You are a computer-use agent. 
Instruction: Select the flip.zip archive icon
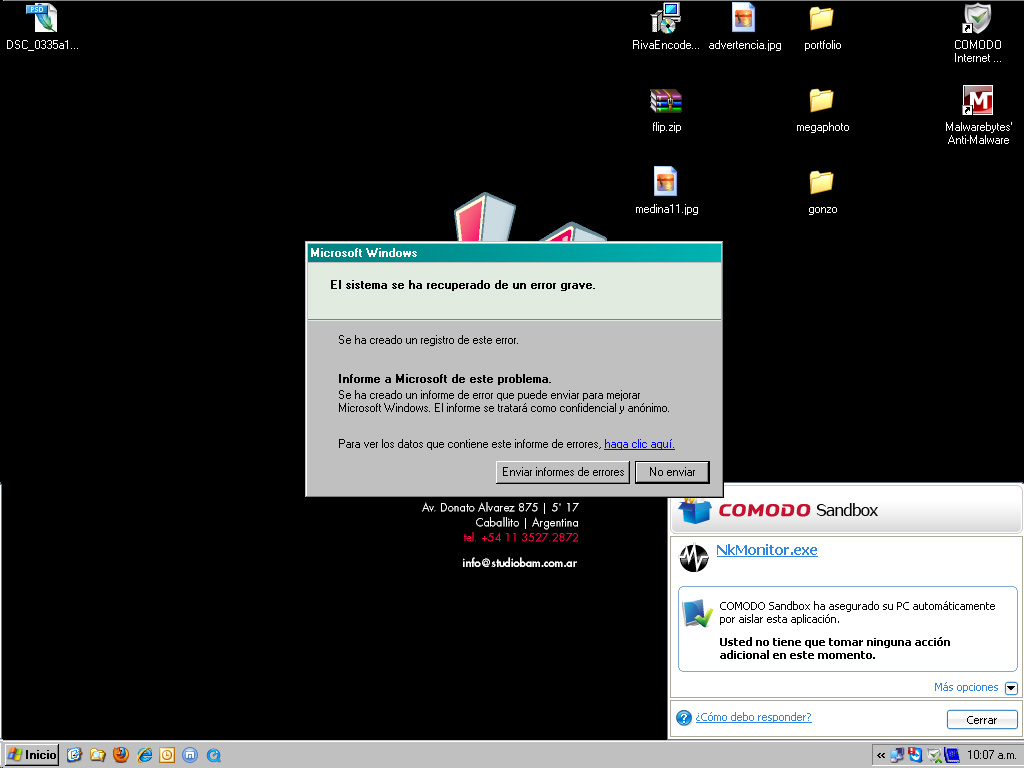coord(665,101)
